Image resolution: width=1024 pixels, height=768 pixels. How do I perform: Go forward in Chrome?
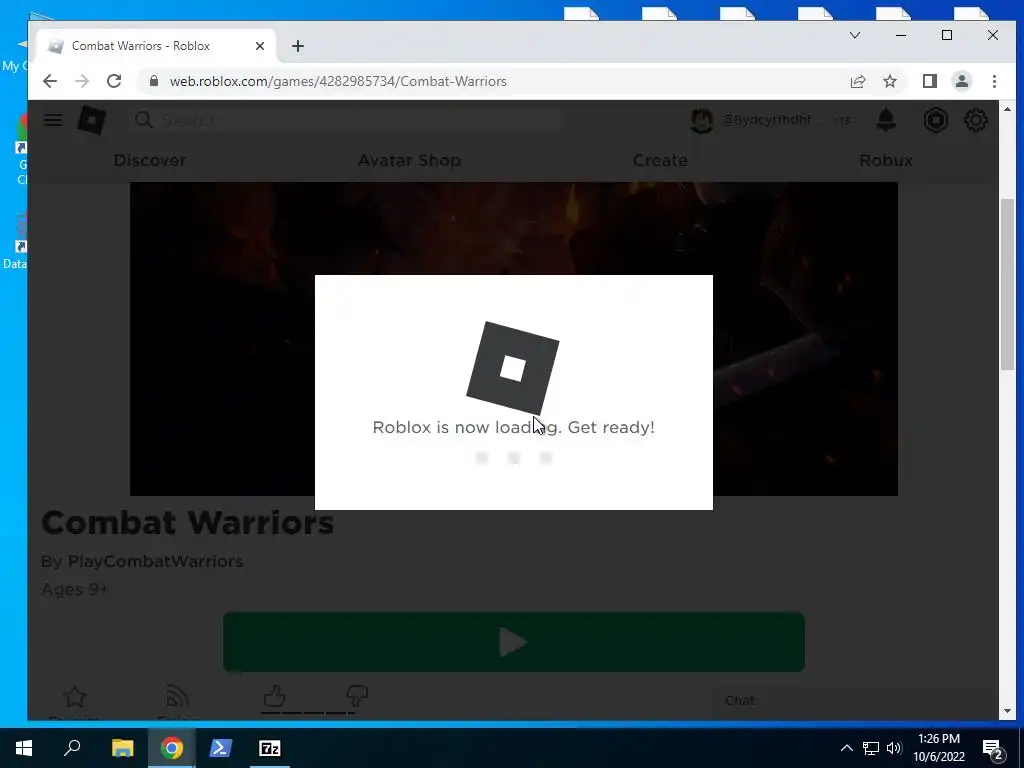[x=82, y=81]
